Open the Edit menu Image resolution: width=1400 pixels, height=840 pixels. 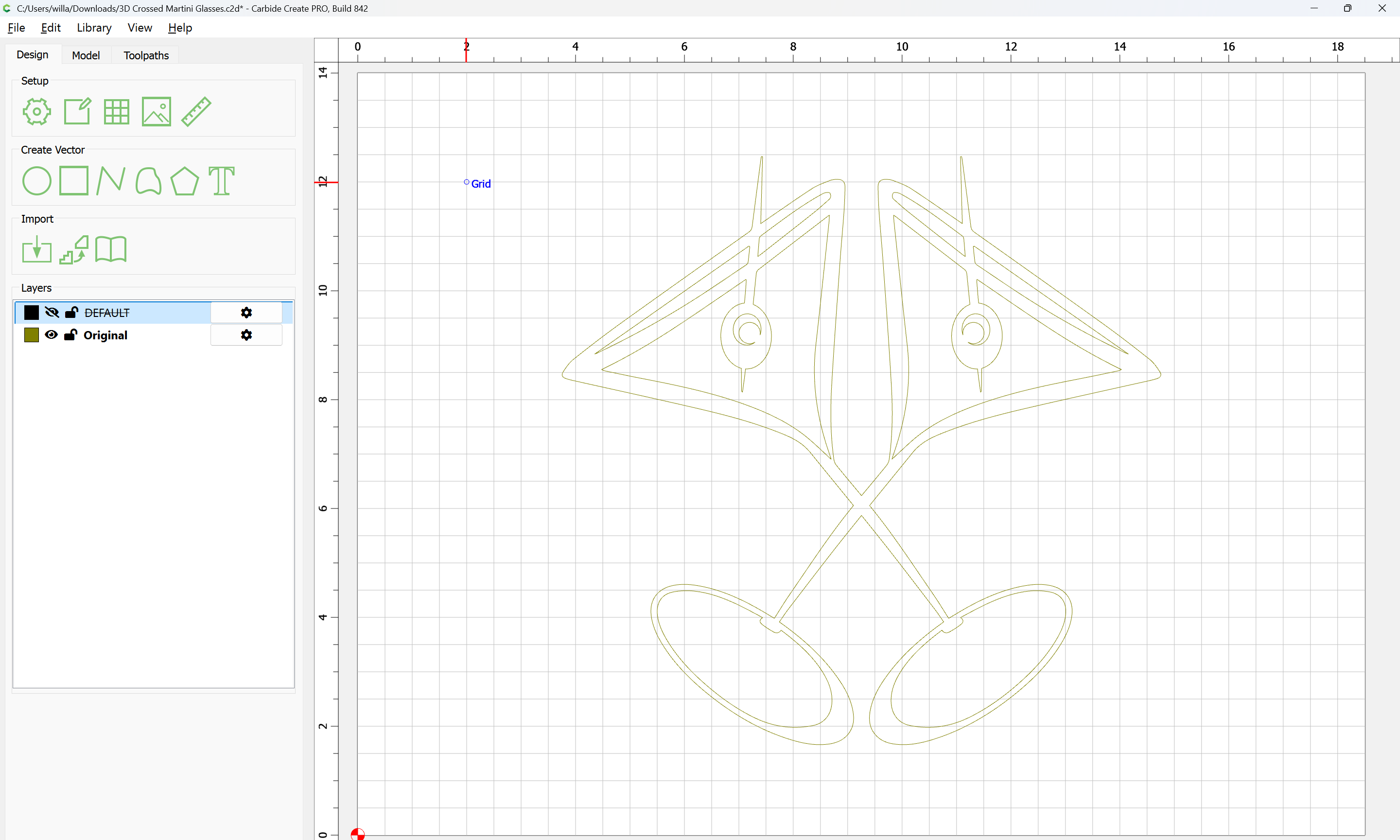coord(51,28)
